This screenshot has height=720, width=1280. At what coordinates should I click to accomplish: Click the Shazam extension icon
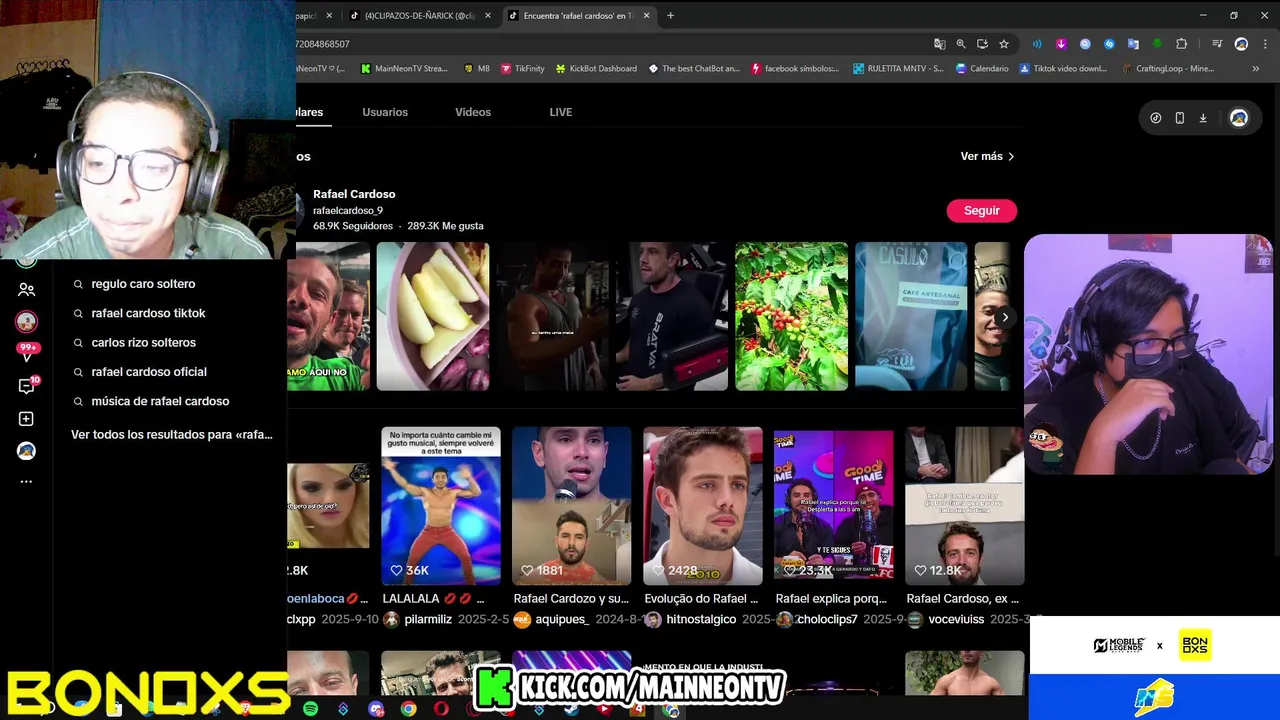click(1109, 44)
